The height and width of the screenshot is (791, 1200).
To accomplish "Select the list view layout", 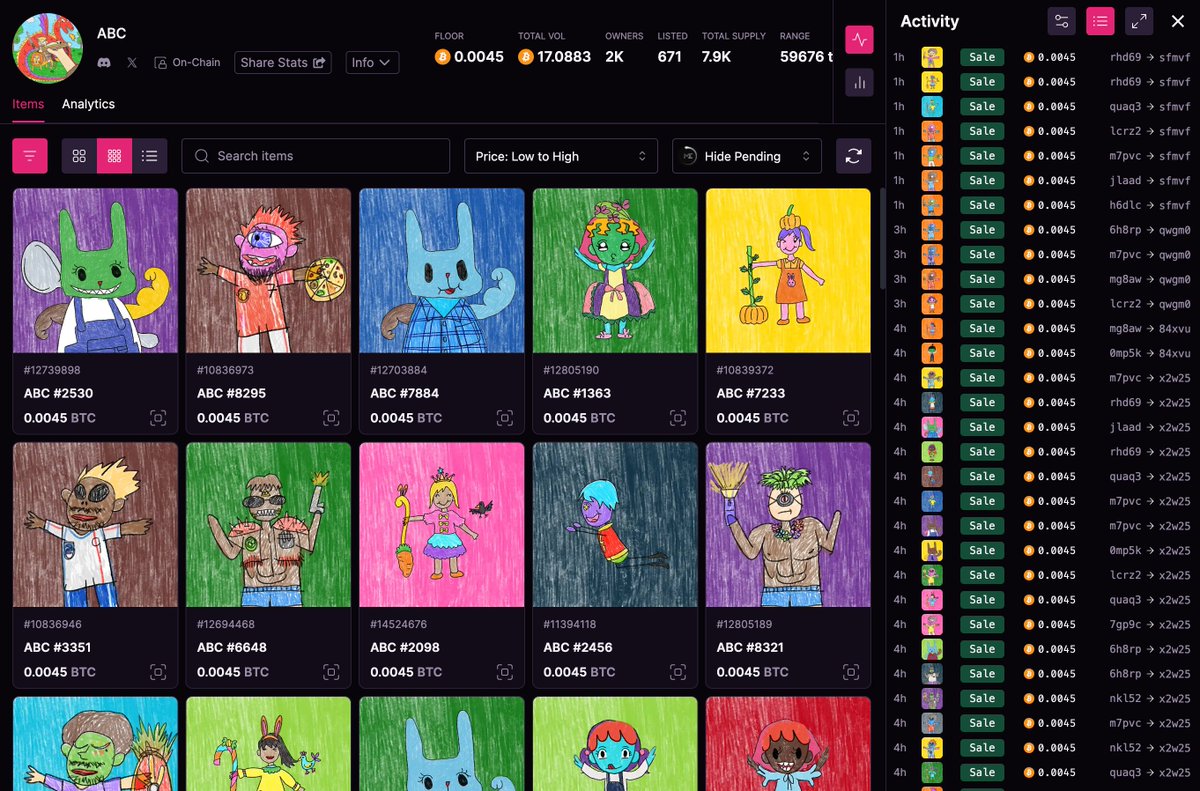I will point(149,156).
